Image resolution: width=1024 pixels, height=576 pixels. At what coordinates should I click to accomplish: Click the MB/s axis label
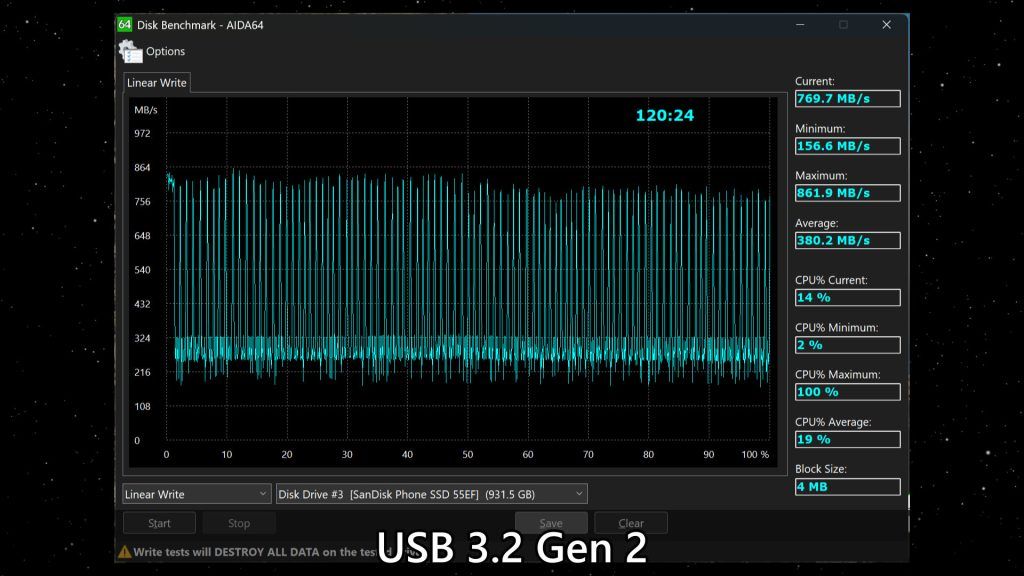[146, 110]
